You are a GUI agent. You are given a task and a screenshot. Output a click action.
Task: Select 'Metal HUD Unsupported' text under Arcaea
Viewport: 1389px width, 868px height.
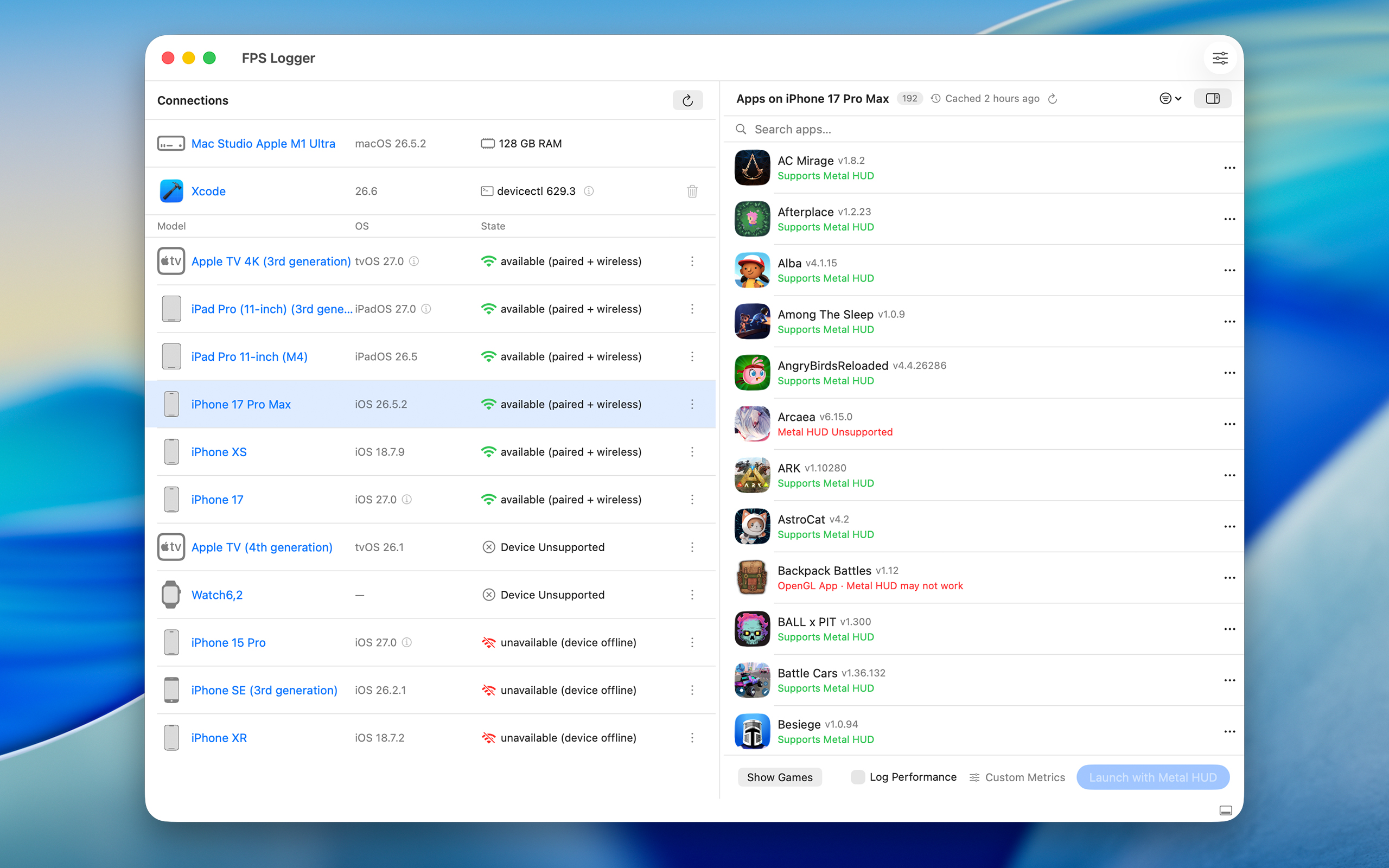coord(835,432)
